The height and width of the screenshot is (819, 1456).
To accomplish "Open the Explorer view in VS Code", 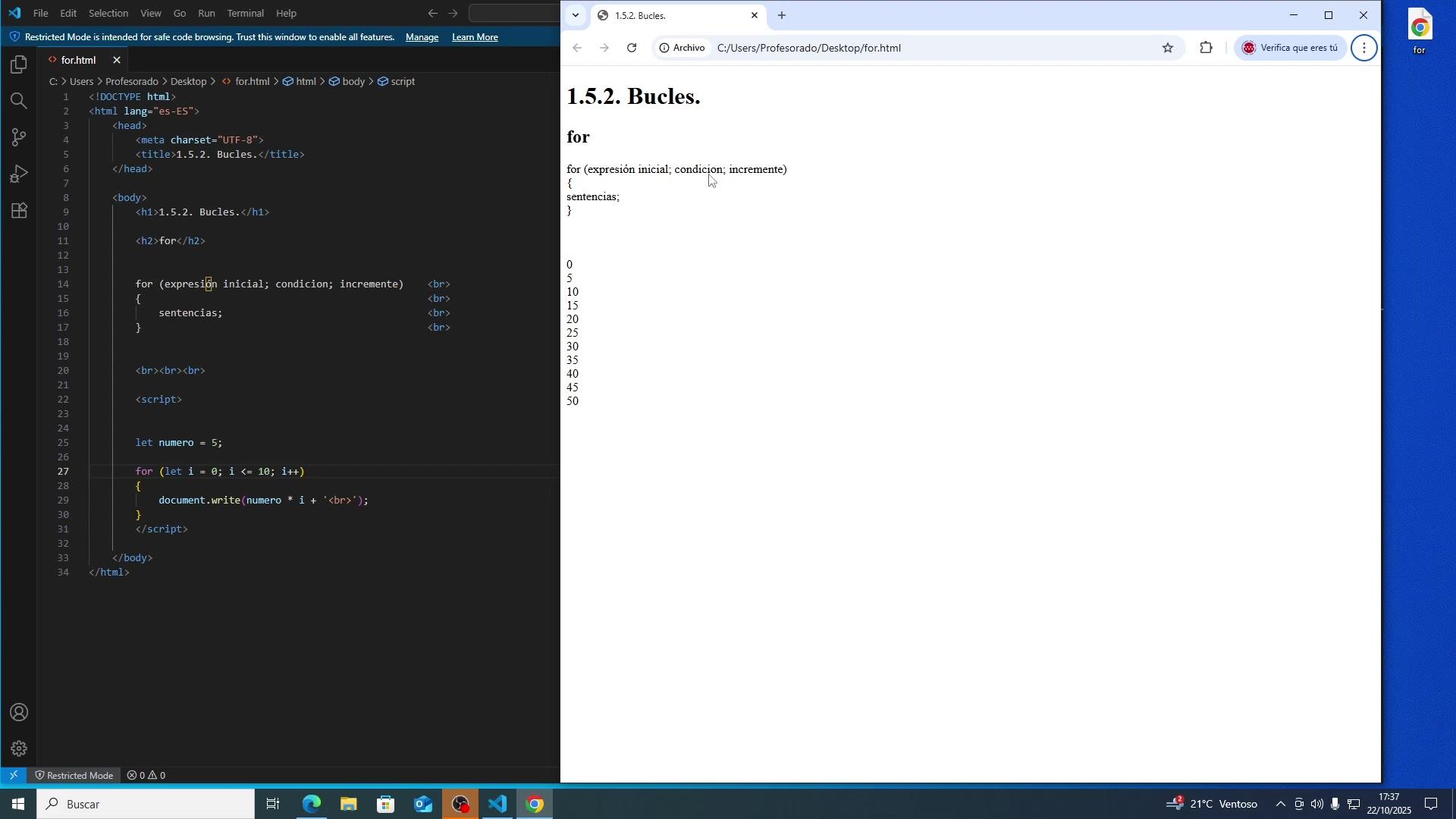I will (19, 65).
